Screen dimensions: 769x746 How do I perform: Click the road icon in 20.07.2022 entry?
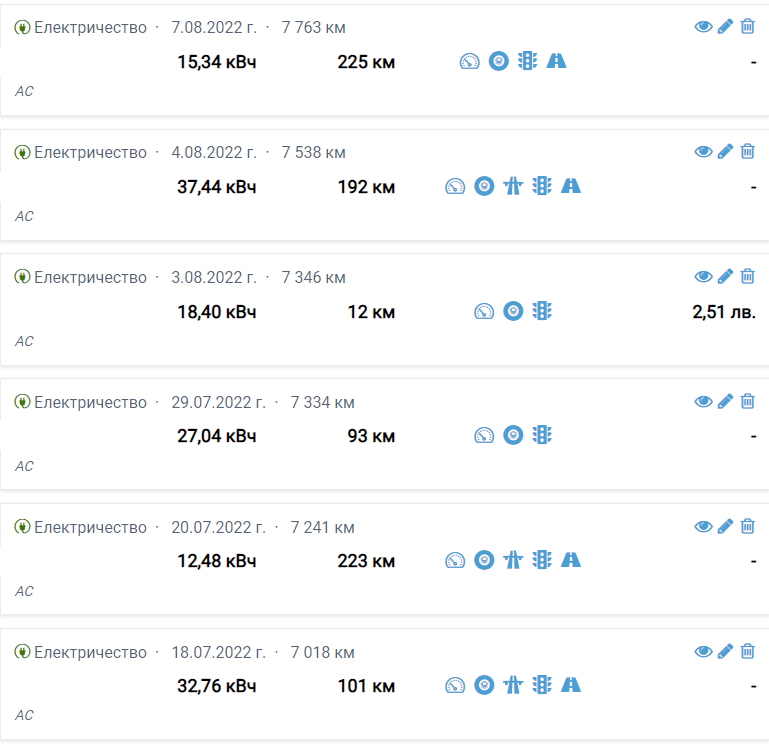571,561
